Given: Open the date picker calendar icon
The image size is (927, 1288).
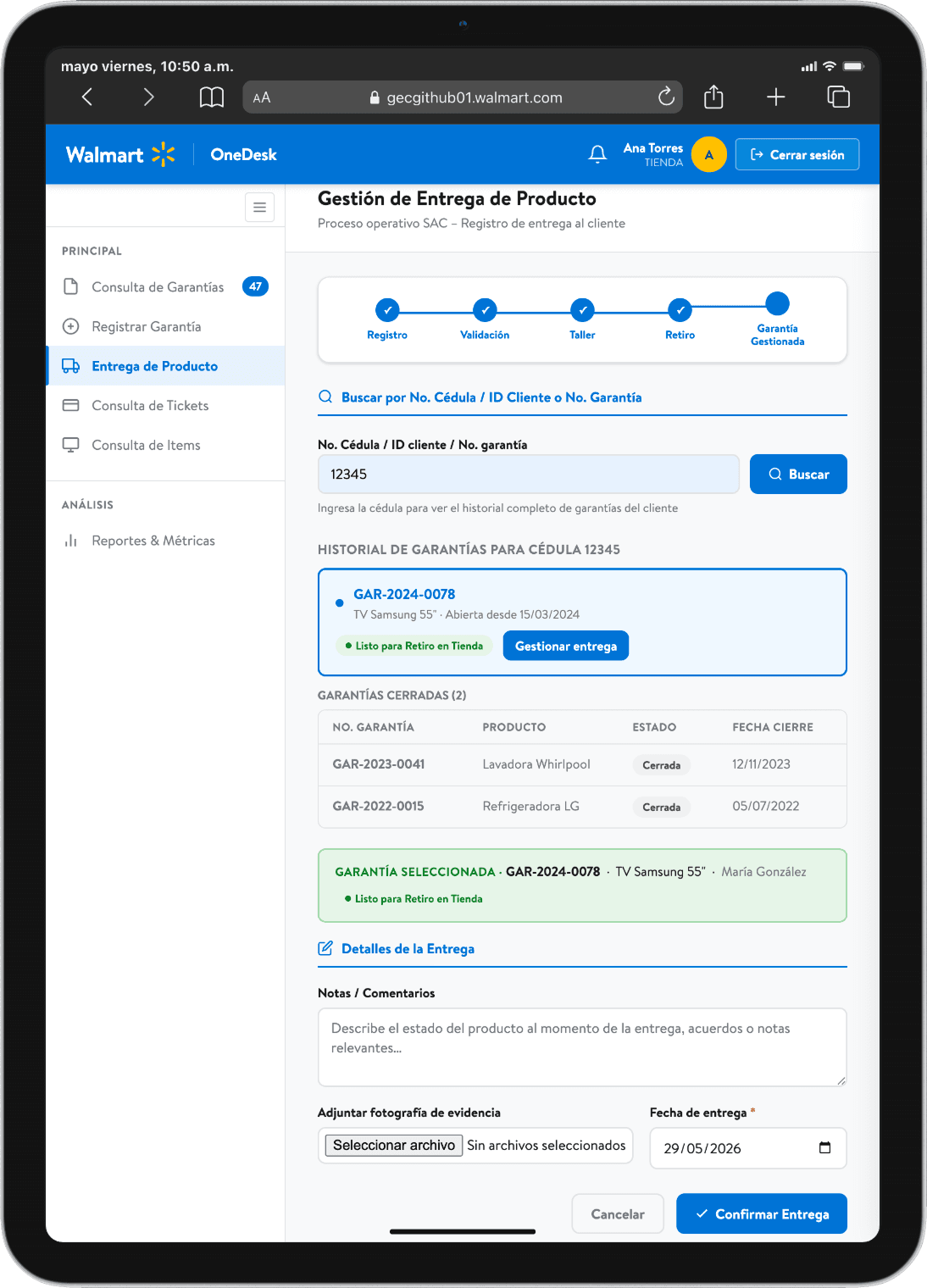Looking at the screenshot, I should point(824,1148).
